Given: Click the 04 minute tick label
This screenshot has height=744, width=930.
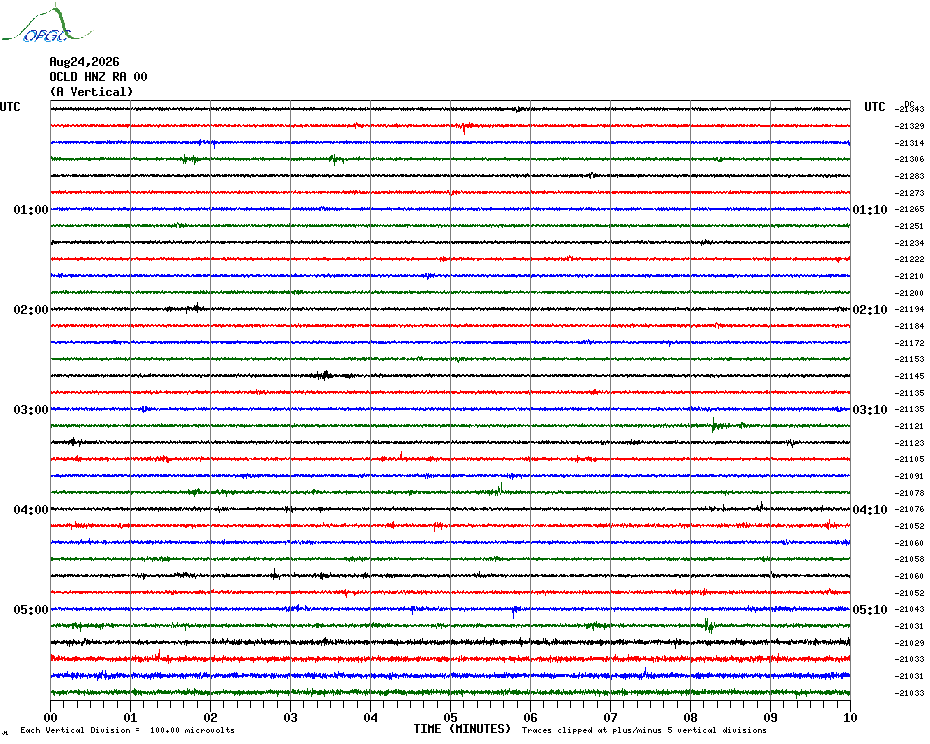Looking at the screenshot, I should point(370,717).
